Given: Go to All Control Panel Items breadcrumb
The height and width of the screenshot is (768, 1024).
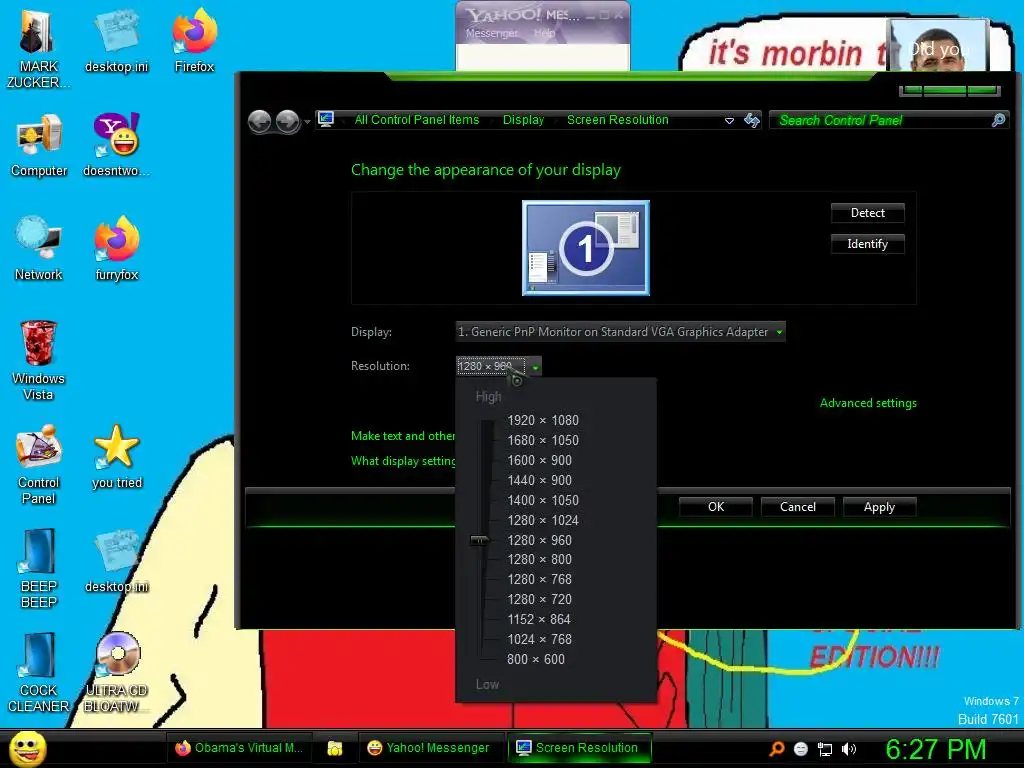Looking at the screenshot, I should coord(417,120).
